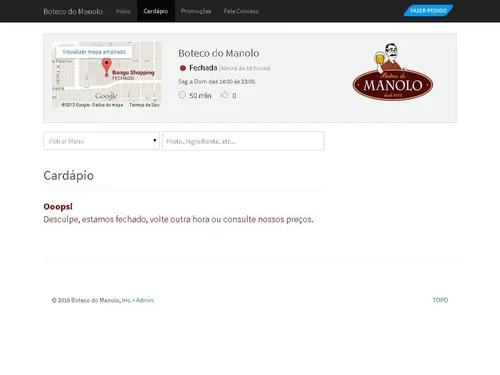Click the Google logo on map
The image size is (500, 375).
click(106, 96)
